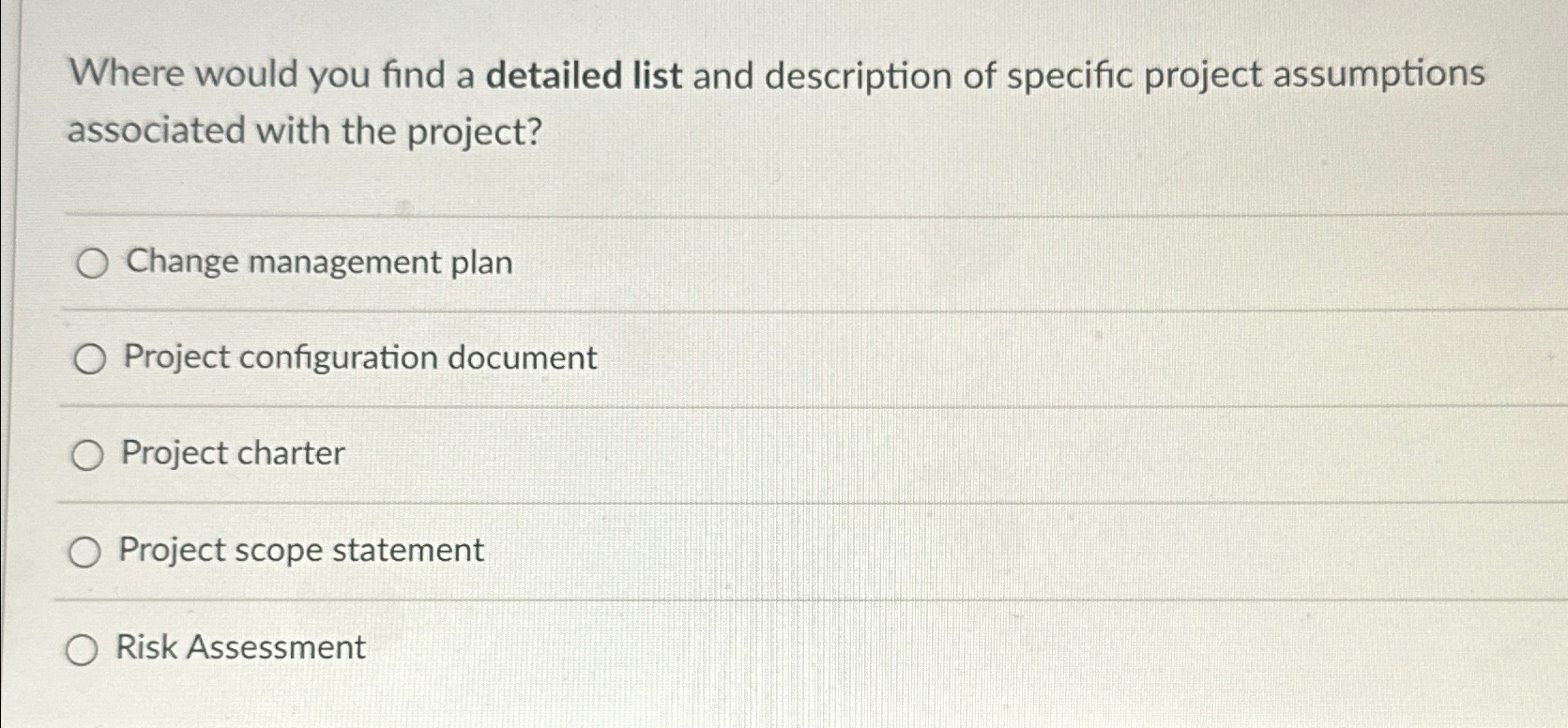
Task: Mark the Project scope statement radio button
Action: [x=84, y=553]
